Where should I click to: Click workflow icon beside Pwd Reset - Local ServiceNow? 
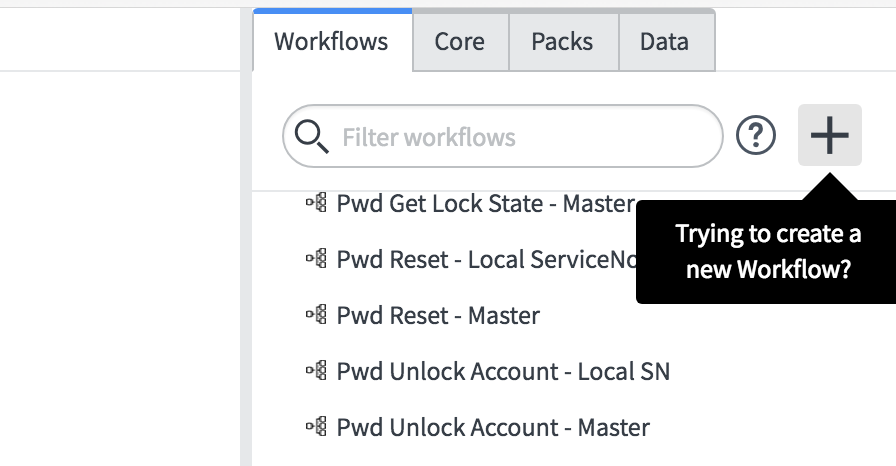[x=317, y=258]
